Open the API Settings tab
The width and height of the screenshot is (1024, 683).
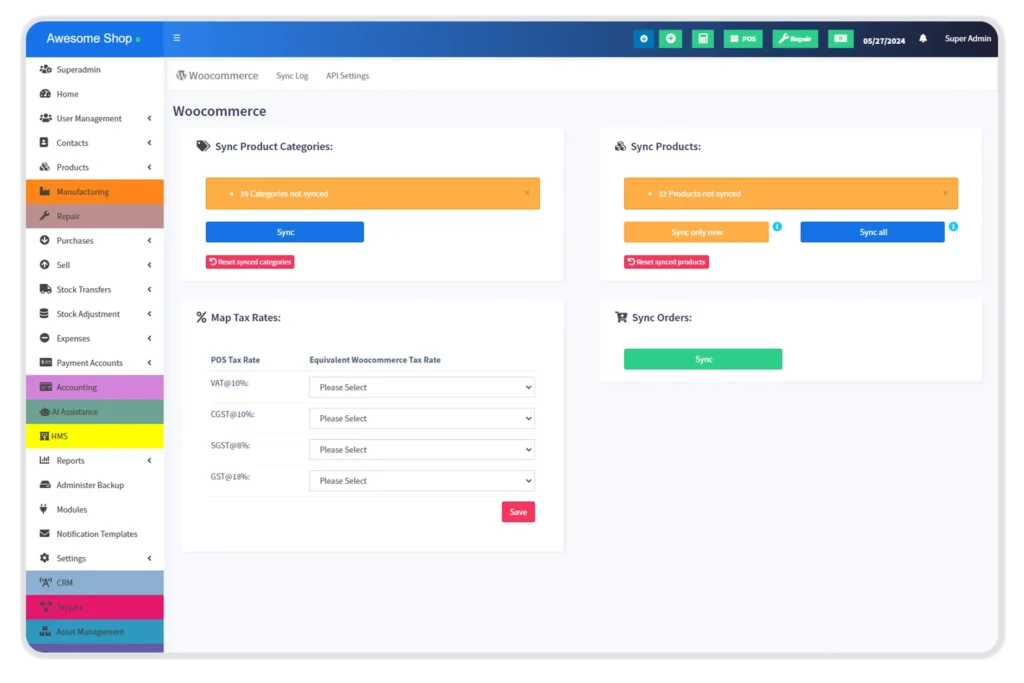click(347, 76)
